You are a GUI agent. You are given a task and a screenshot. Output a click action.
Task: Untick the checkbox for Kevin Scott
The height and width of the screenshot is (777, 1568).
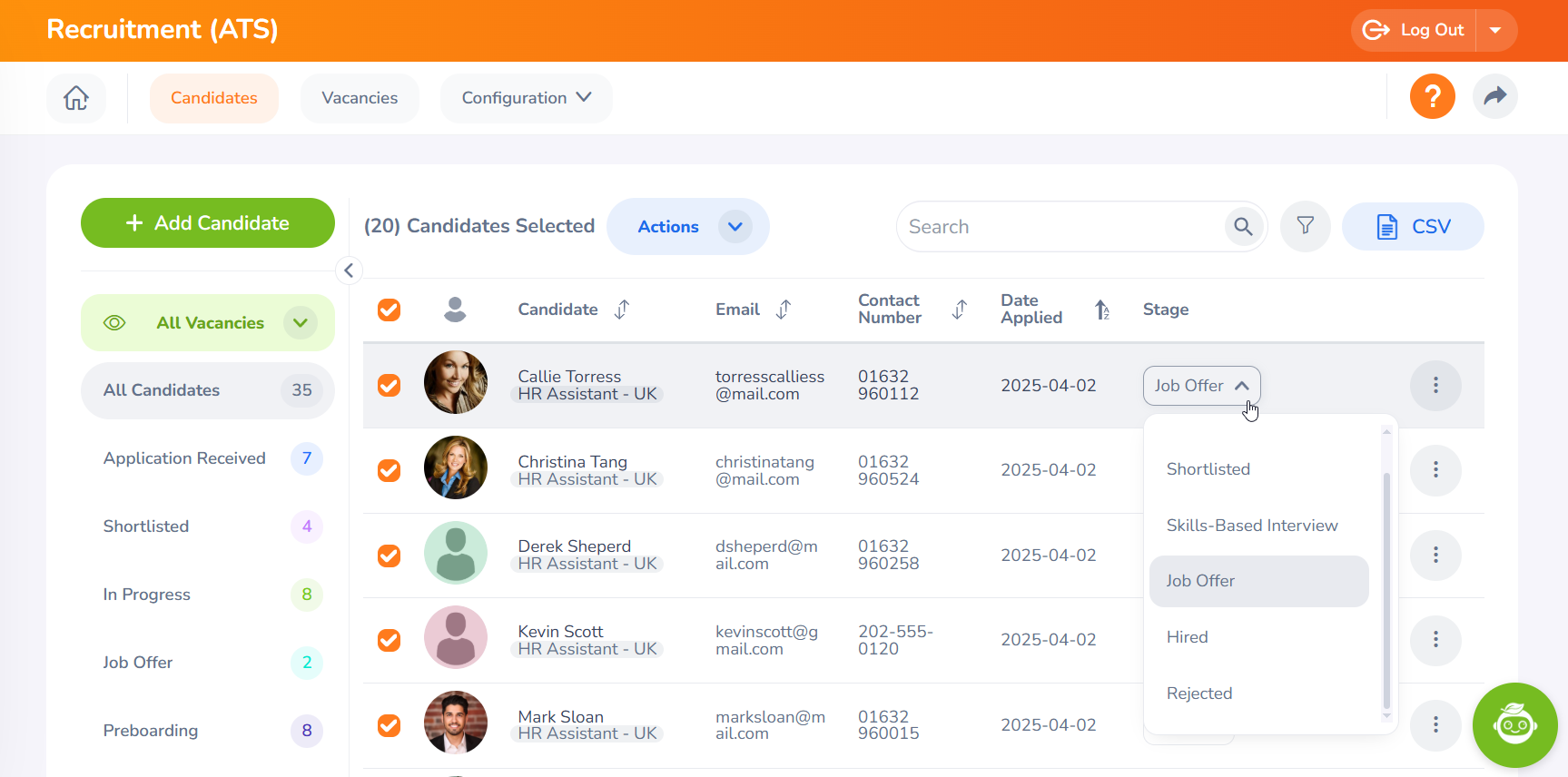(390, 640)
